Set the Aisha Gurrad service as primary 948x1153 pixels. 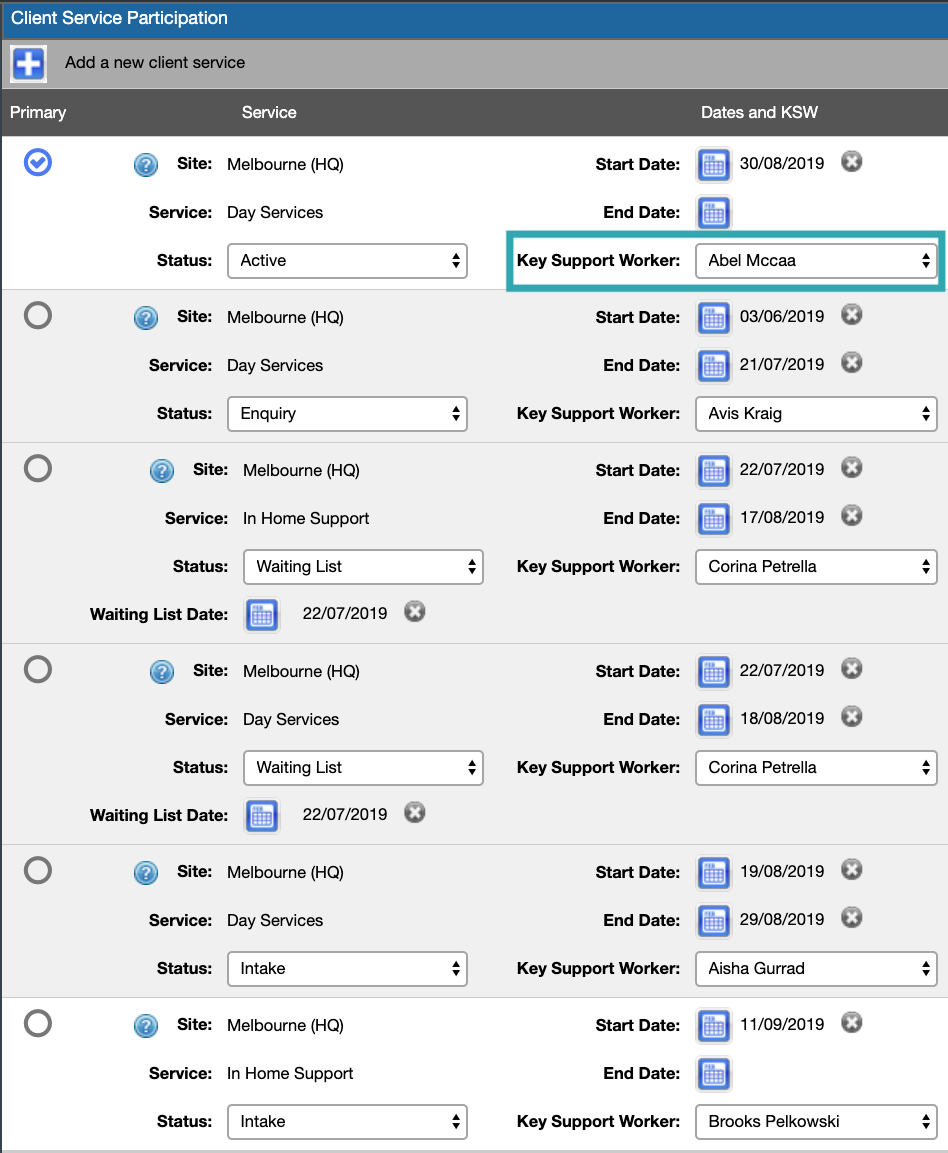(x=37, y=870)
